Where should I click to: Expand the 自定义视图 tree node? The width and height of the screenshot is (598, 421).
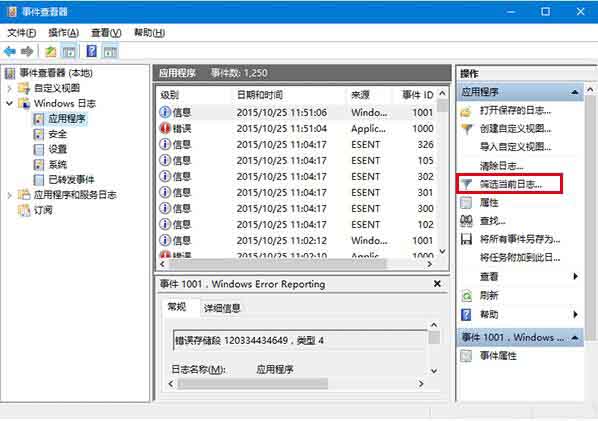coord(10,88)
